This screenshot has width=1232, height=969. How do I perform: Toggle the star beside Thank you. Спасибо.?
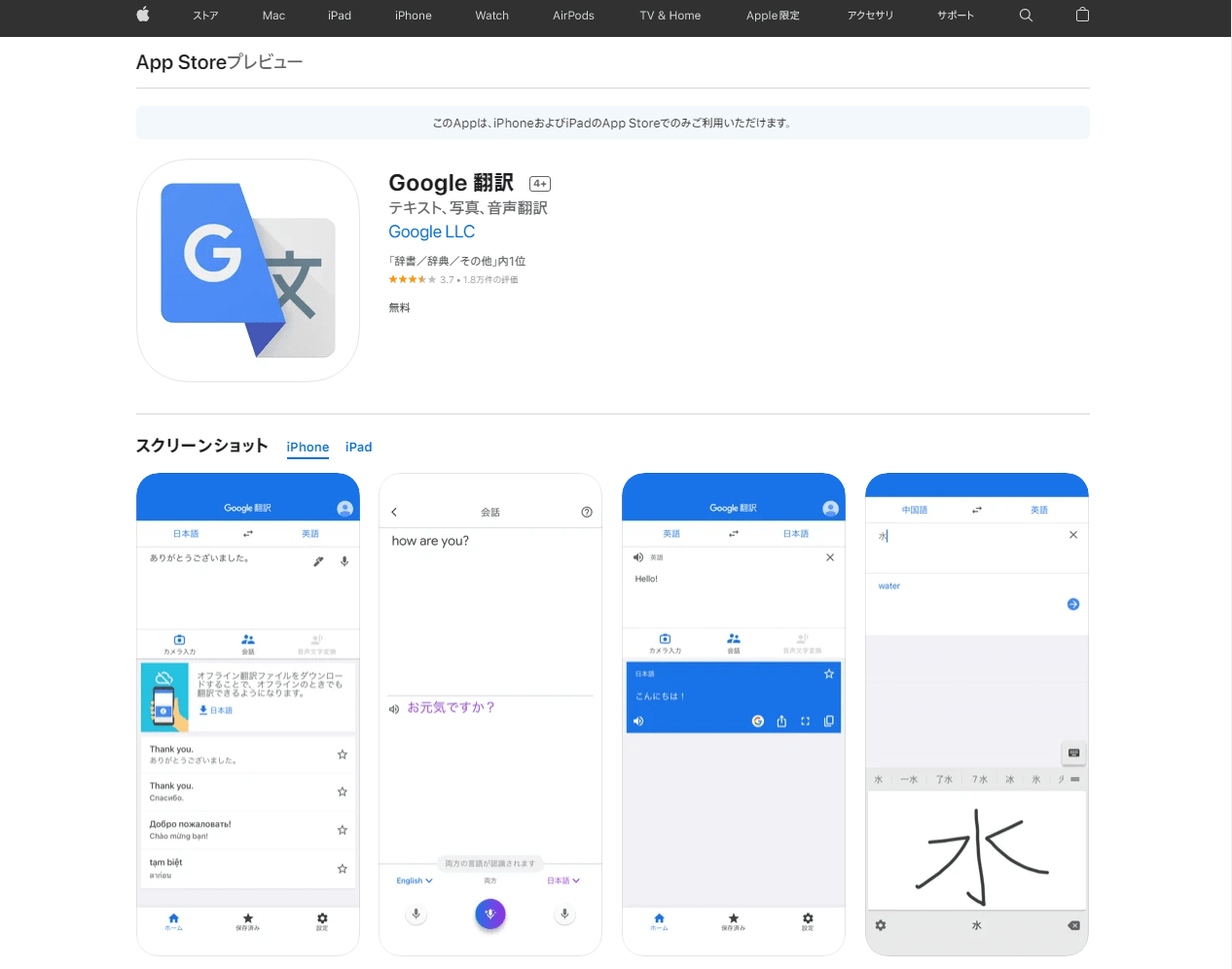click(343, 792)
